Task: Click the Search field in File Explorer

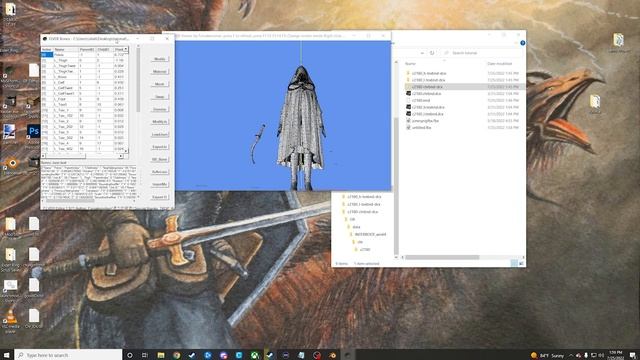Action: tap(483, 53)
